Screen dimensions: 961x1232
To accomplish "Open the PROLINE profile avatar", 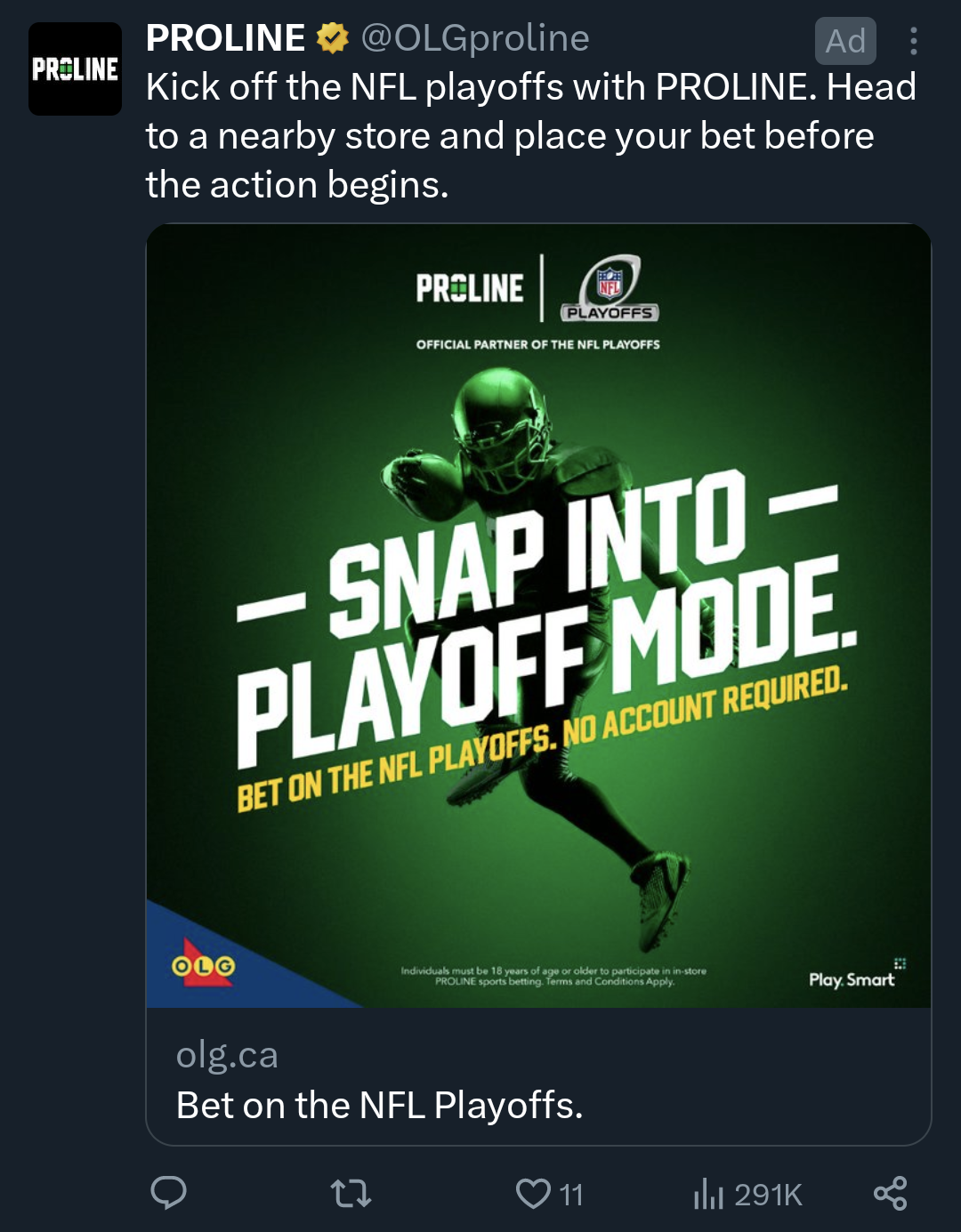I will pos(75,68).
